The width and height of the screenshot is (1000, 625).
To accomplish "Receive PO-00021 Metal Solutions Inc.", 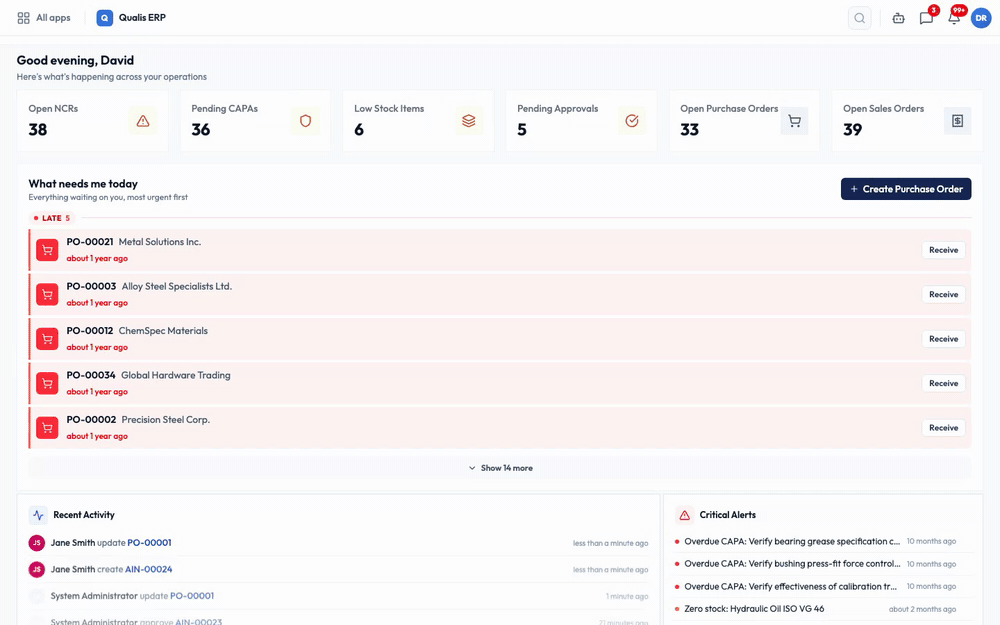I will tap(943, 250).
